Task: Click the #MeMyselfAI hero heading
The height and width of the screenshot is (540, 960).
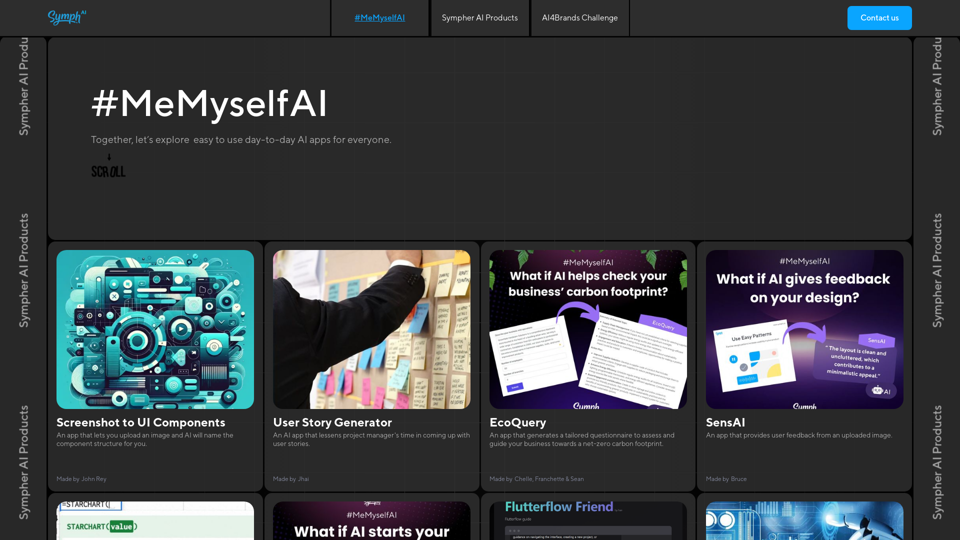Action: point(209,103)
